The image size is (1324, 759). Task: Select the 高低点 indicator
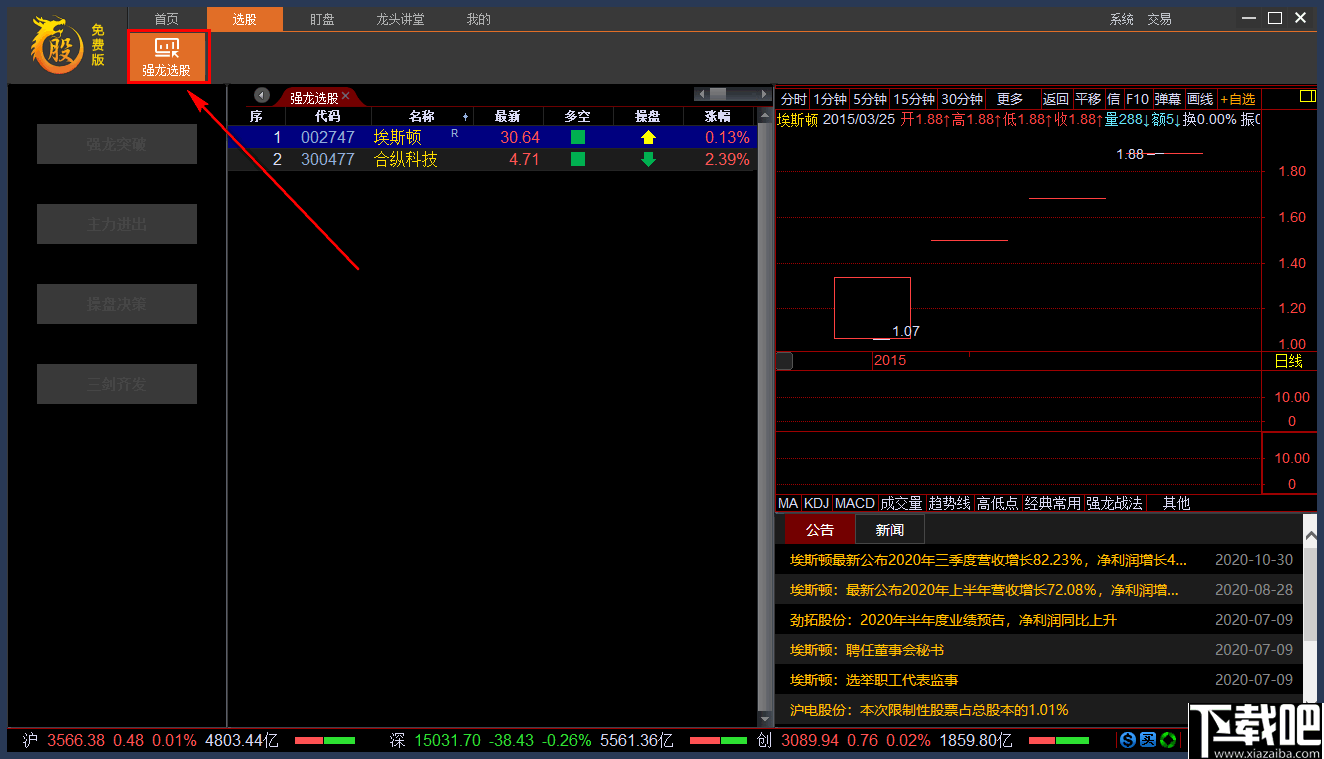tap(997, 503)
